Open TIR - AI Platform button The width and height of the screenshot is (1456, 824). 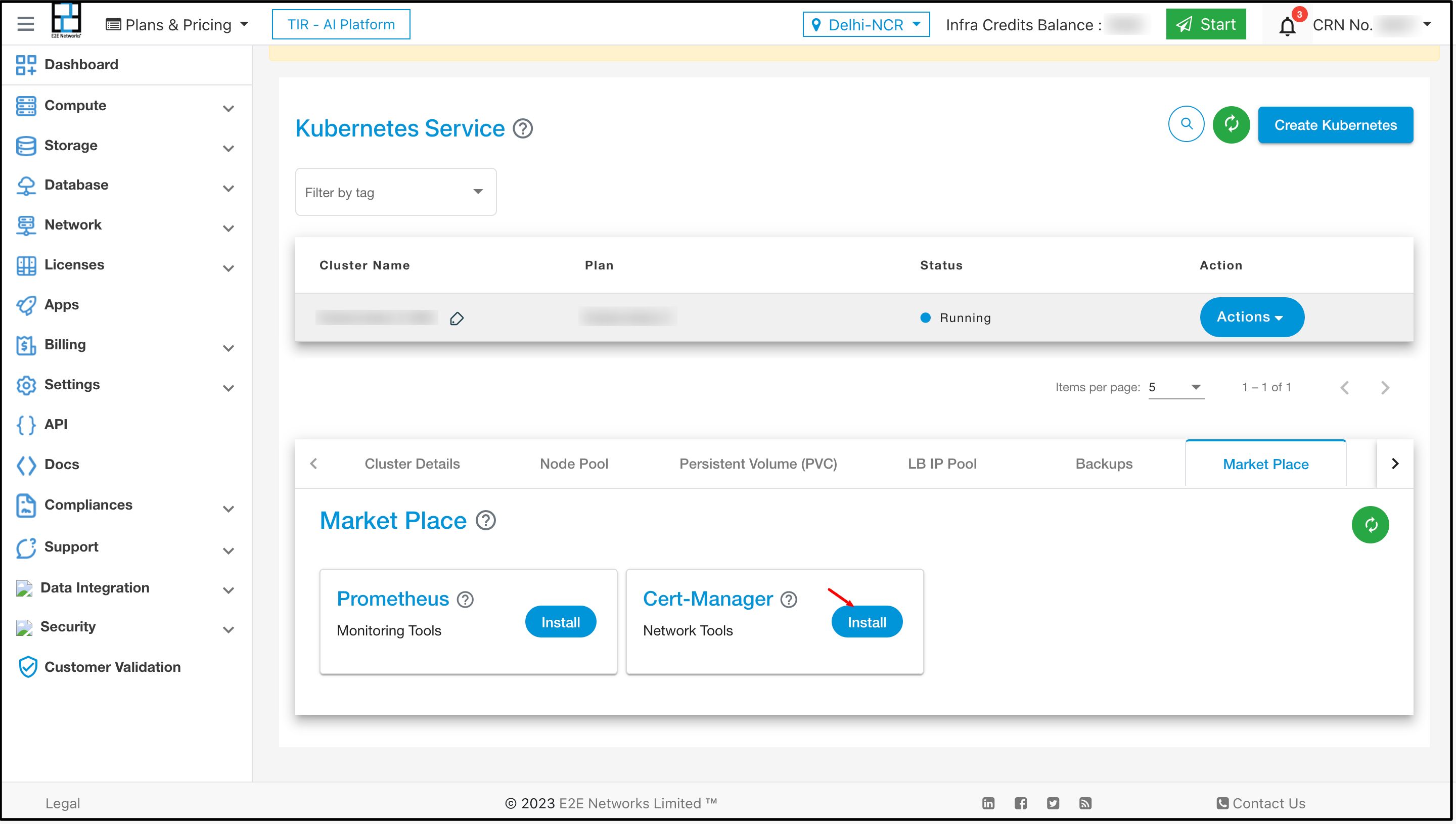[x=341, y=24]
